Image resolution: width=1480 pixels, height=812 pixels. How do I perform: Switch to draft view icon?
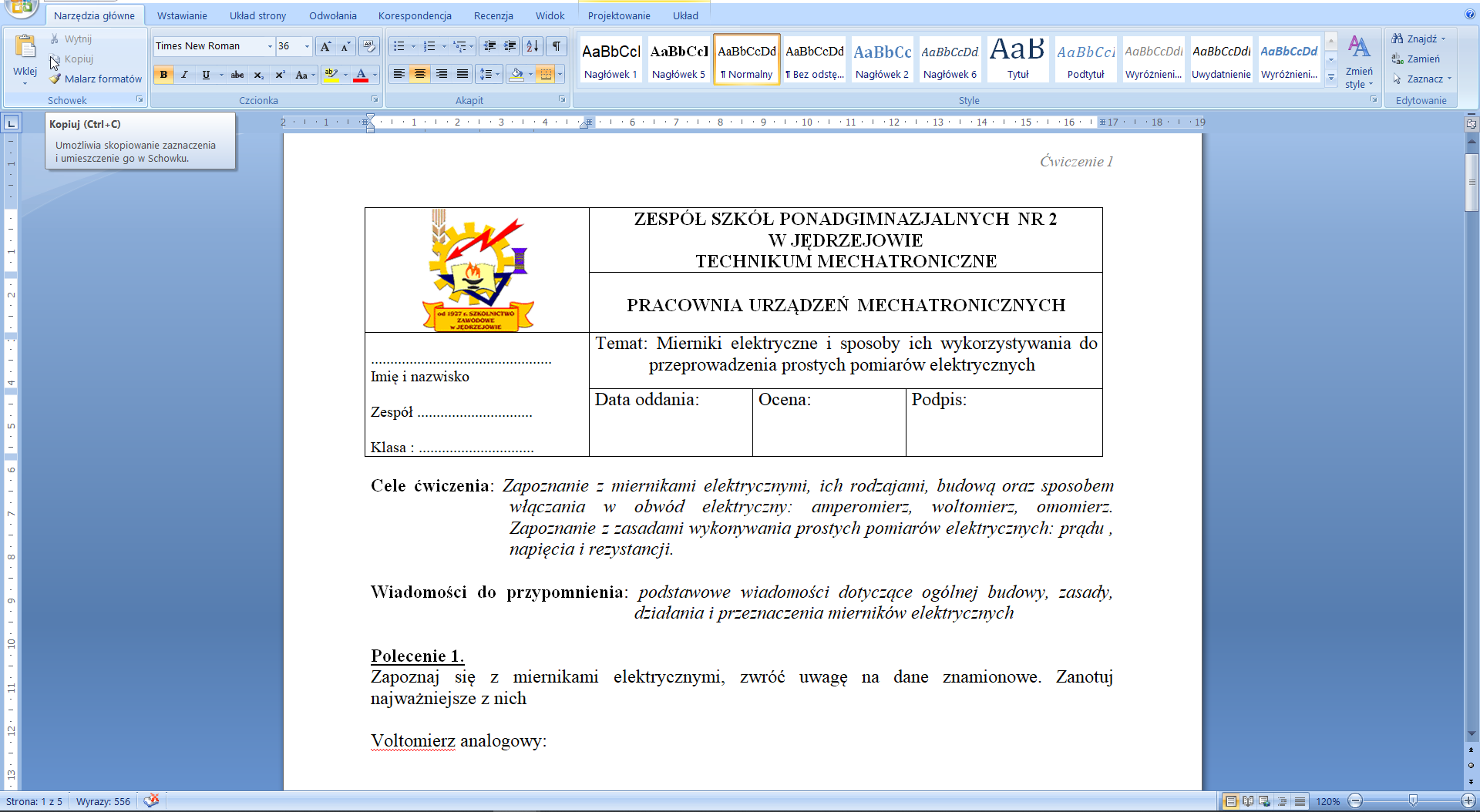(x=1300, y=801)
